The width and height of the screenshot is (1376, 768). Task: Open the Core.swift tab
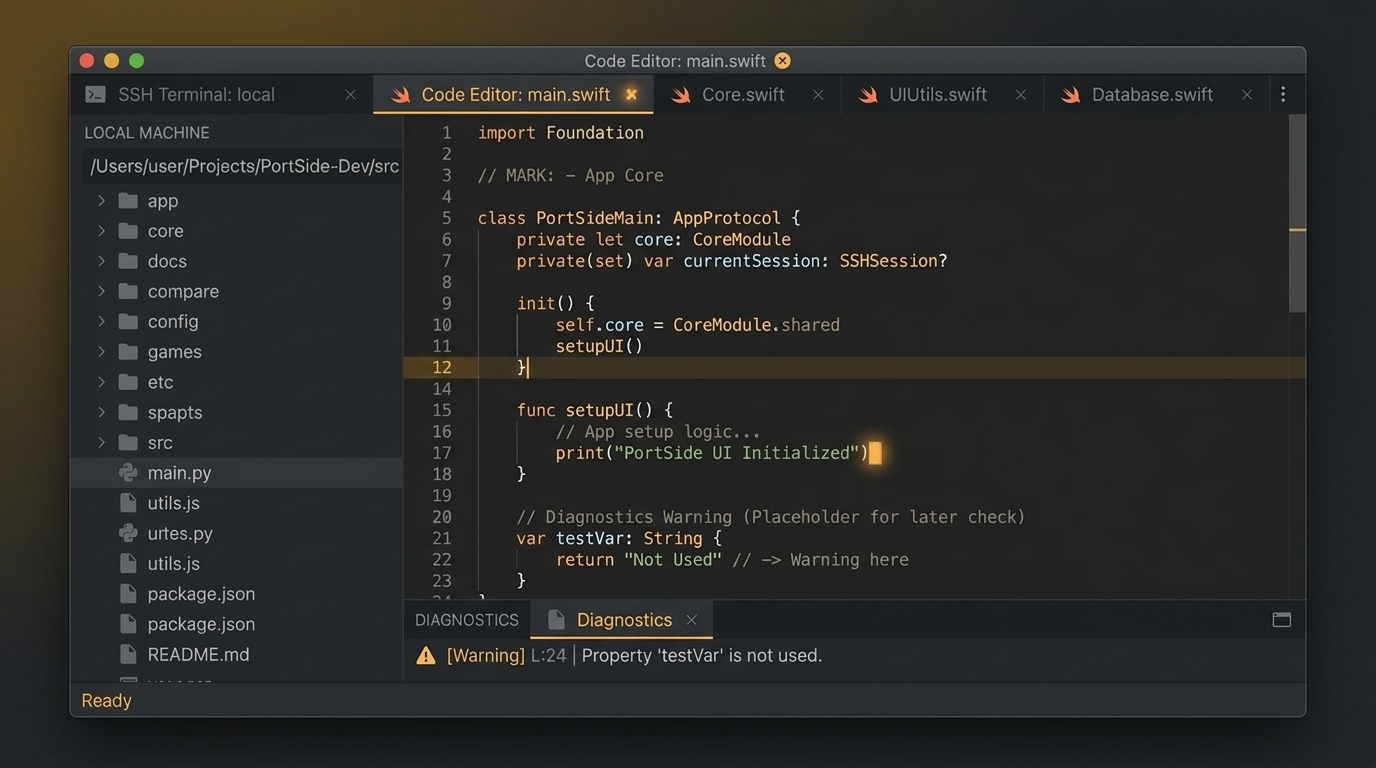pos(747,95)
